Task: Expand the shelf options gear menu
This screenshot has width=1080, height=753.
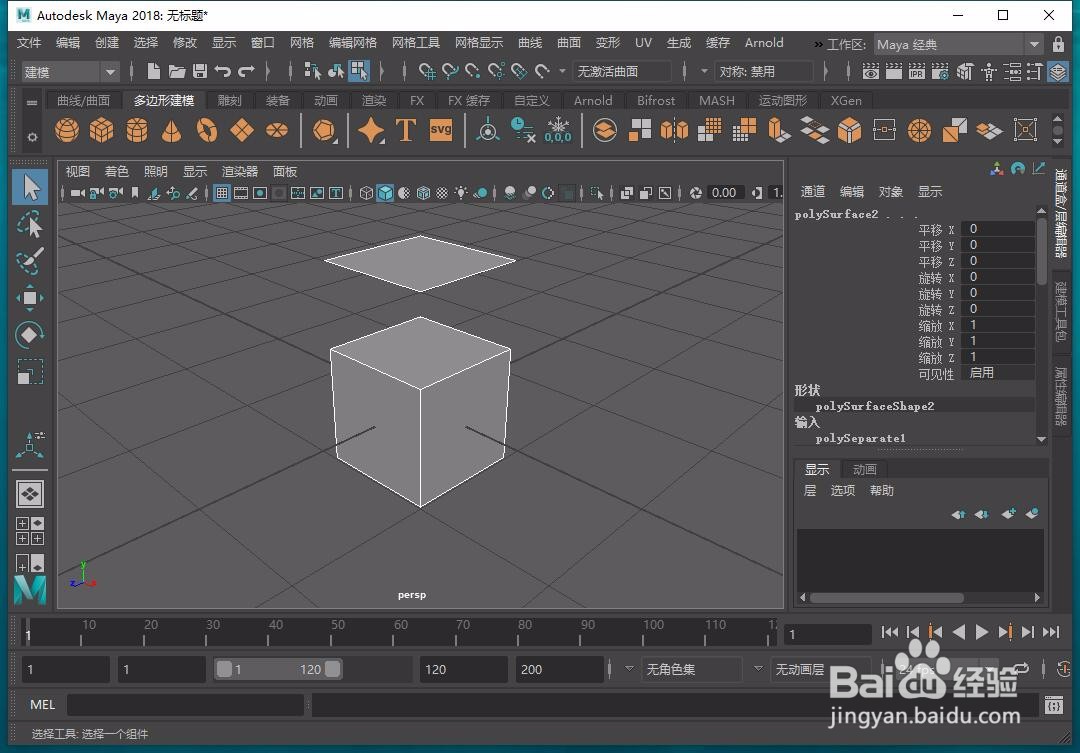Action: [32, 136]
